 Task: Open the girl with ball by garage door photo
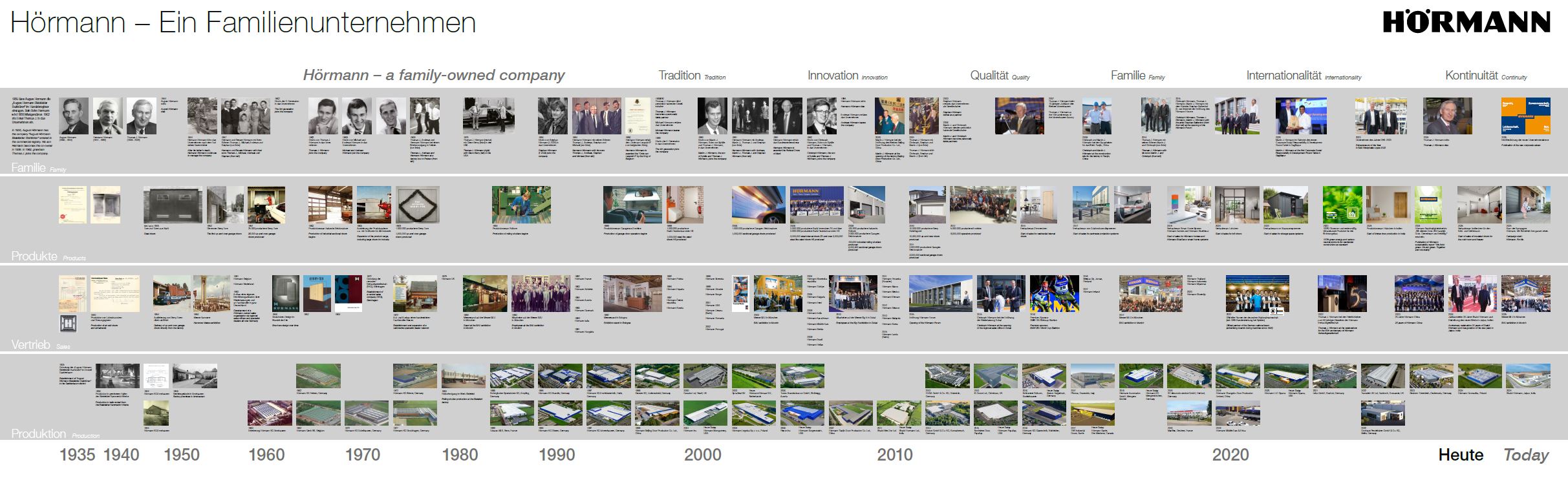tap(1528, 205)
